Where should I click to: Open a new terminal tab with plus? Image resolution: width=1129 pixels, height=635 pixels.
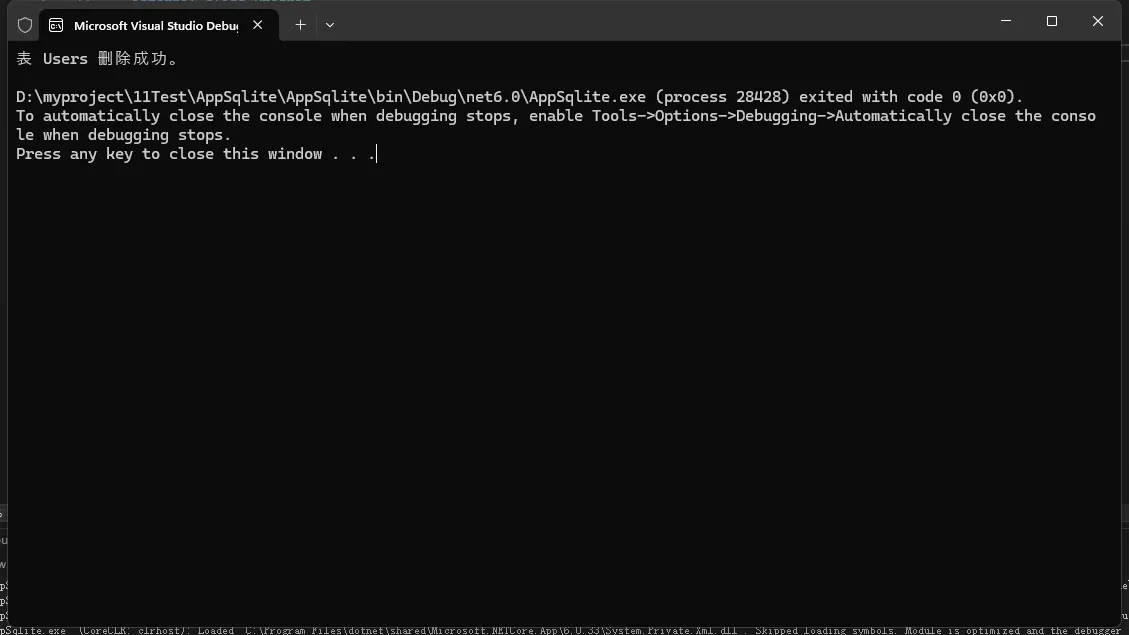tap(300, 25)
